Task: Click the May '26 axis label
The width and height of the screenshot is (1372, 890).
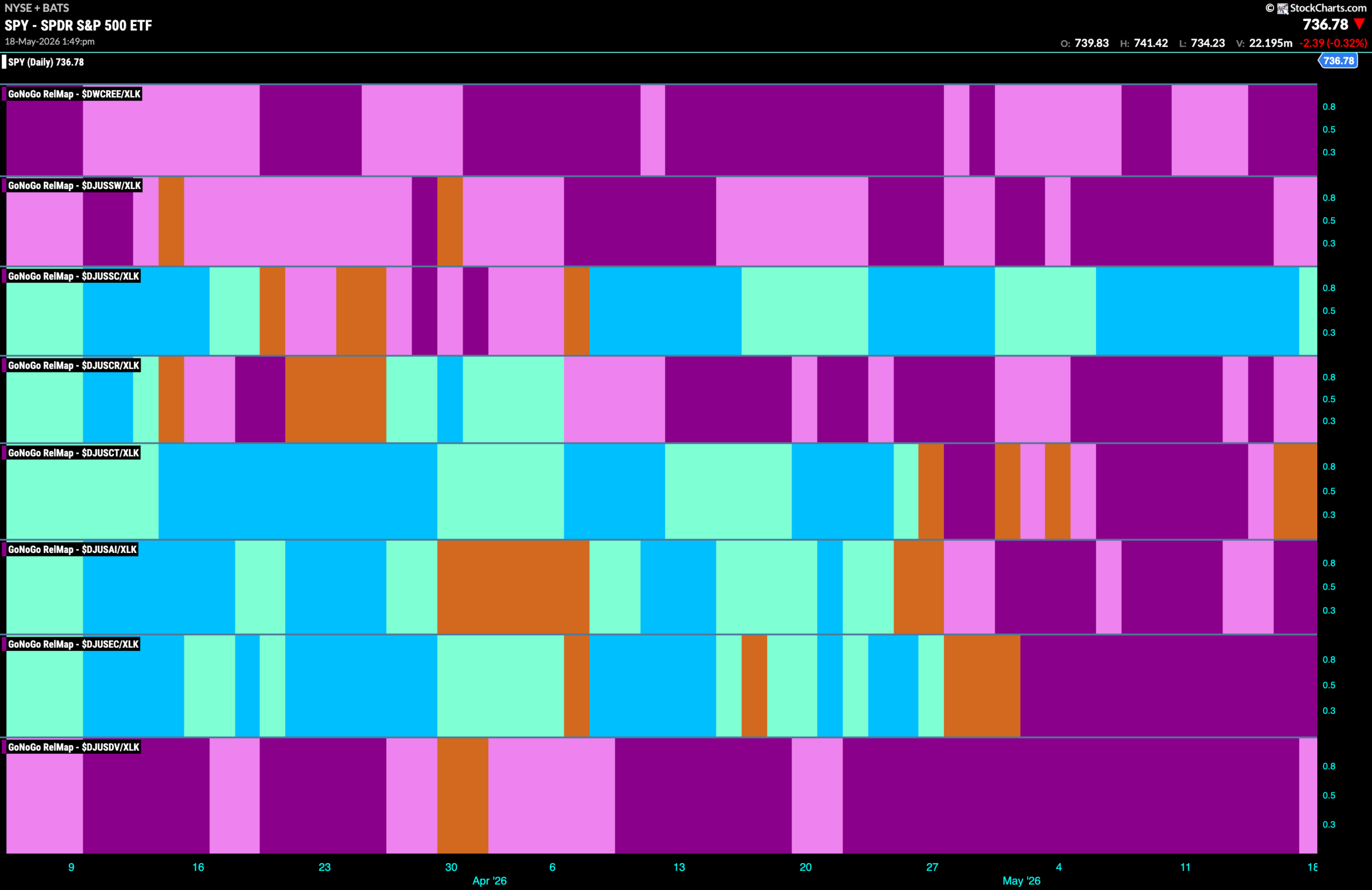Action: tap(1021, 881)
